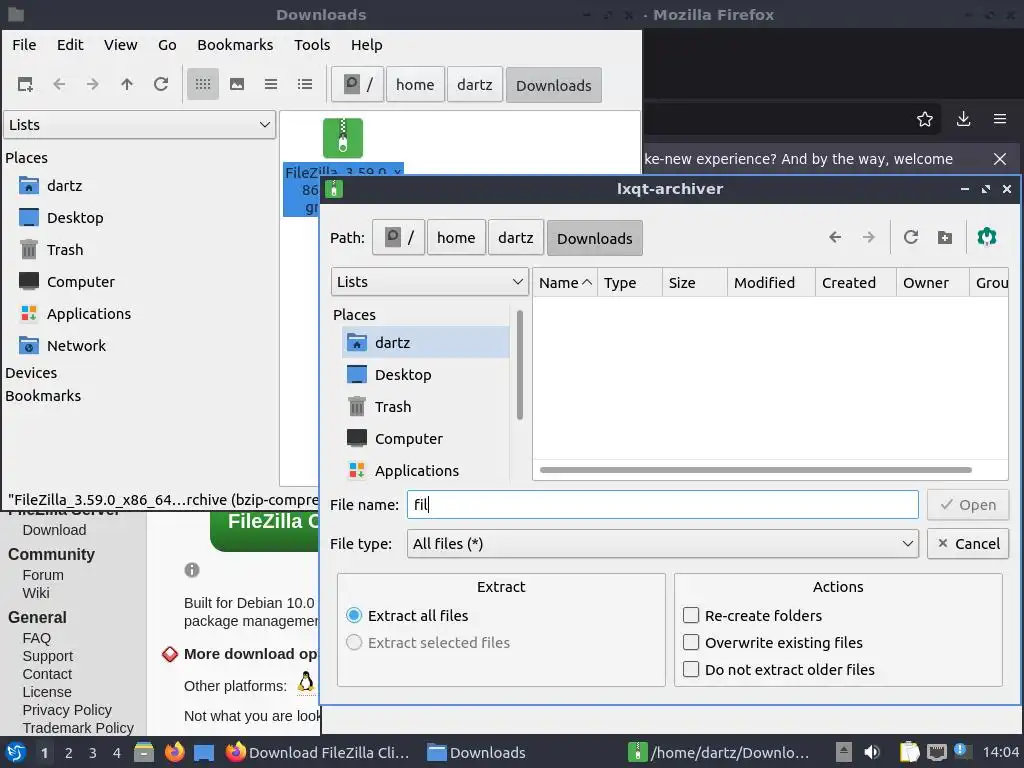1024x768 pixels.
Task: Show desktop via taskbar quick launch icon
Action: coord(204,752)
